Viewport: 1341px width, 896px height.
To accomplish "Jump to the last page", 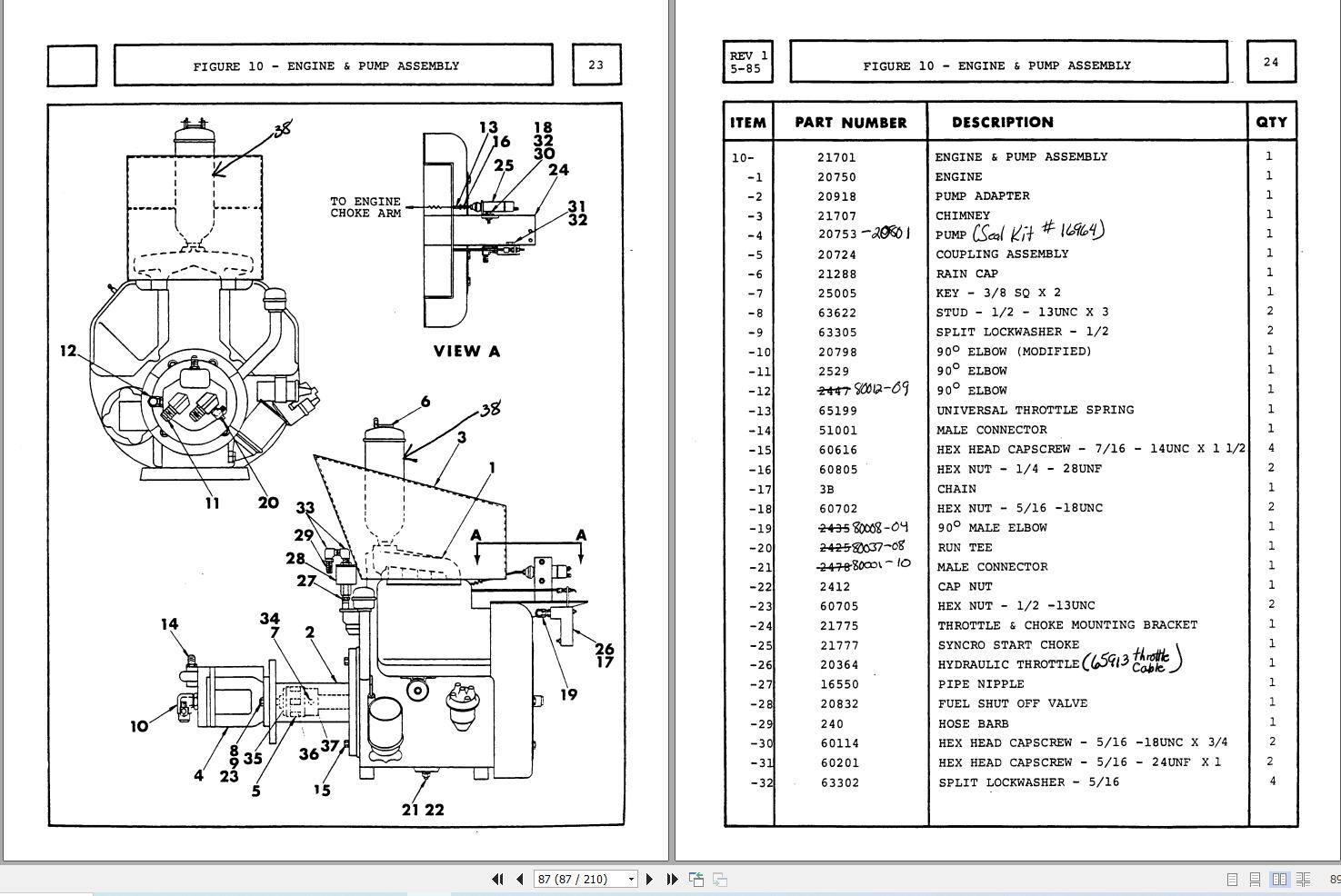I will [x=672, y=879].
